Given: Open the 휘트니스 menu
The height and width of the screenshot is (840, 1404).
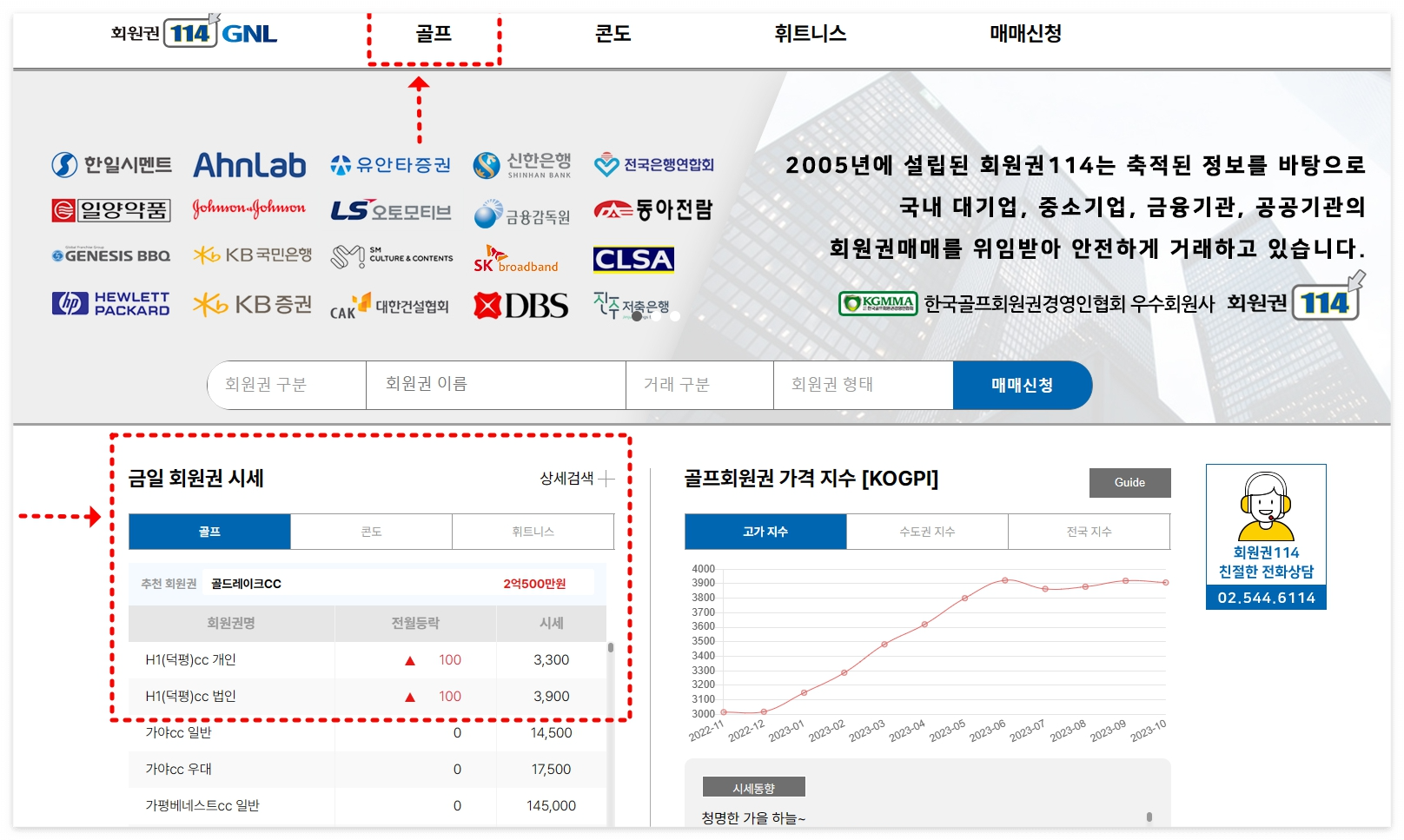Looking at the screenshot, I should 810,34.
